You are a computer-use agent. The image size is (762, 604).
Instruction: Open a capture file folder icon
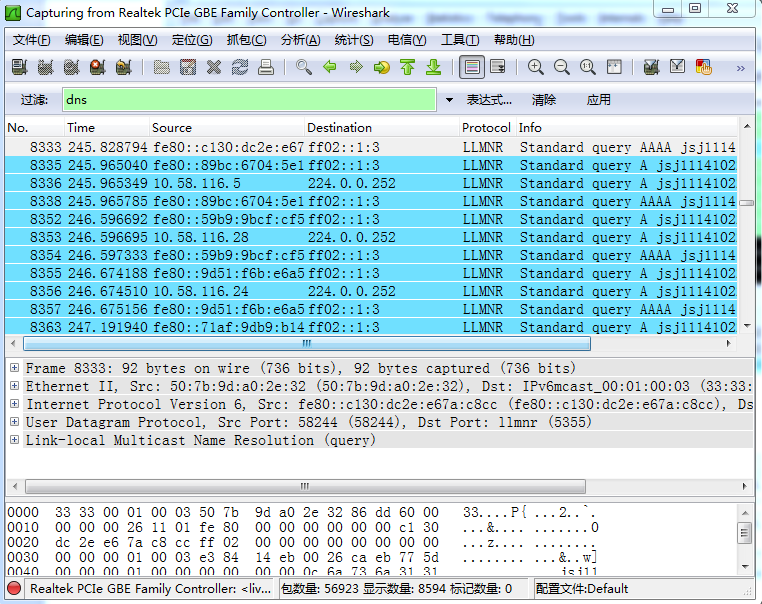click(x=162, y=67)
